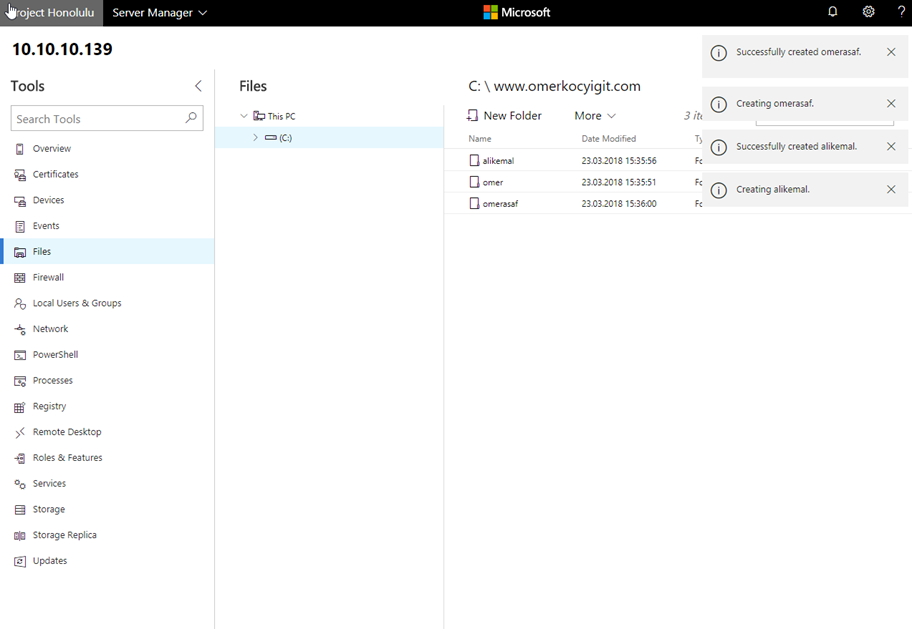Click the Overview tool icon
This screenshot has width=912, height=629.
[20, 149]
